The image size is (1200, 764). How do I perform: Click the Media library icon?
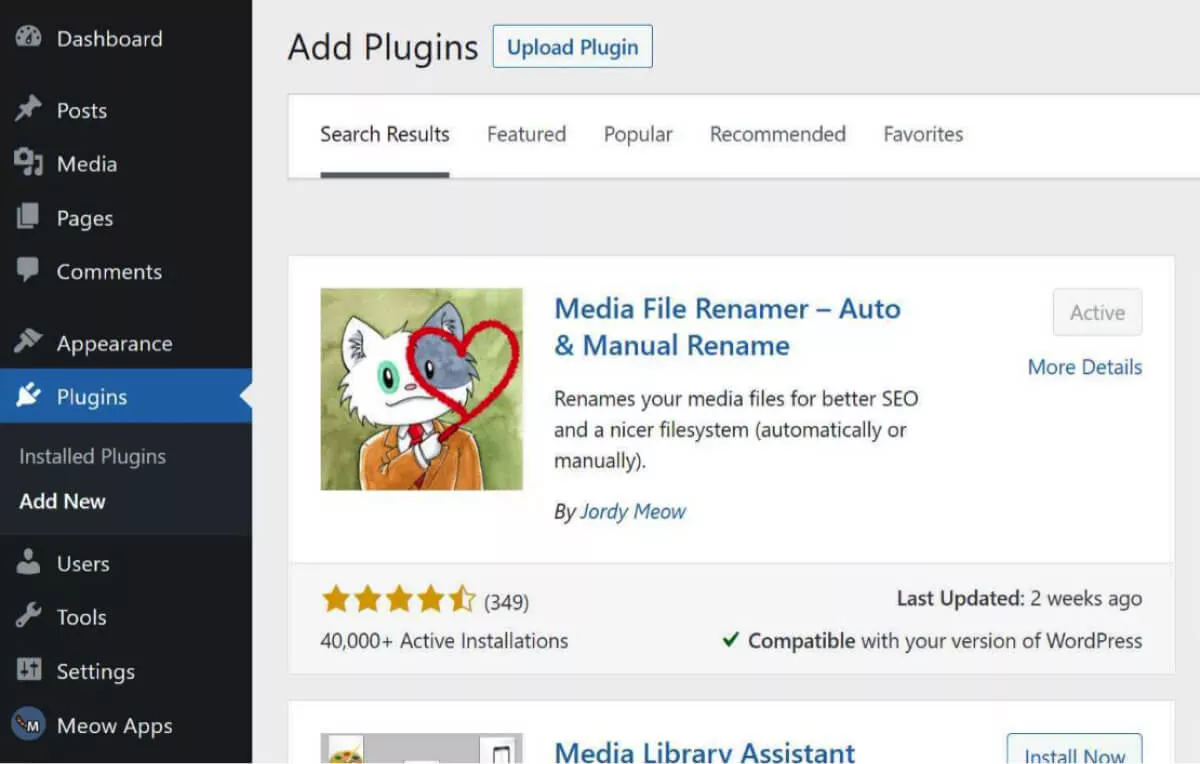coord(28,163)
